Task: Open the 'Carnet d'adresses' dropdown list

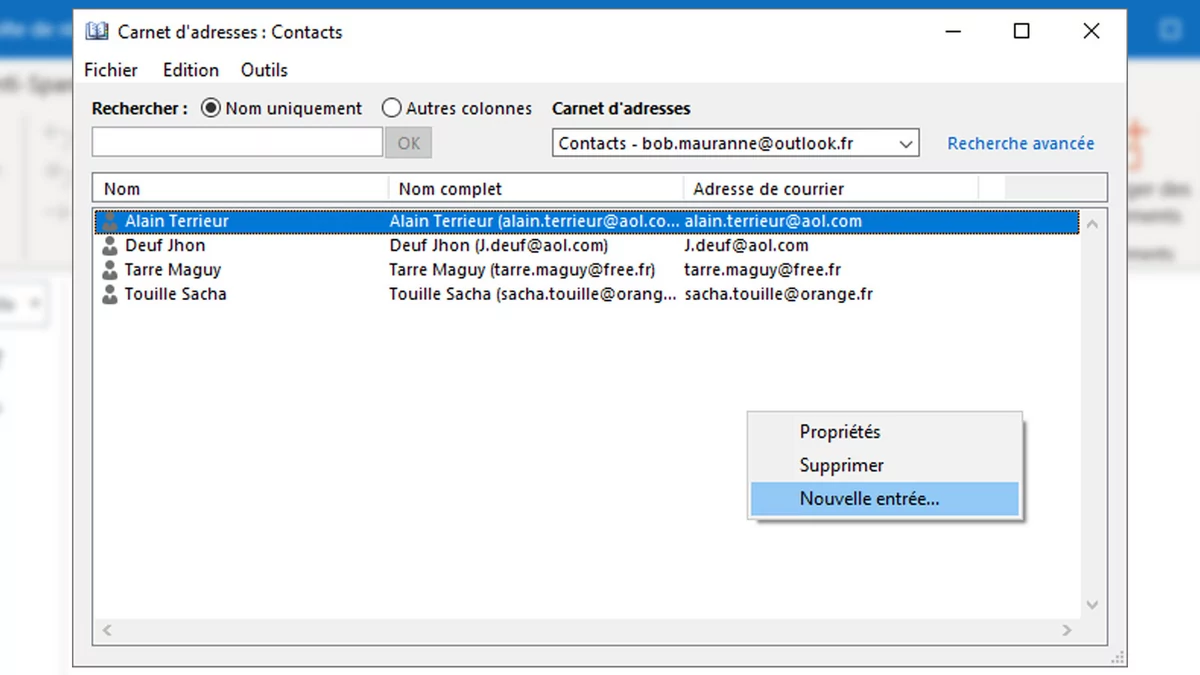Action: [906, 144]
